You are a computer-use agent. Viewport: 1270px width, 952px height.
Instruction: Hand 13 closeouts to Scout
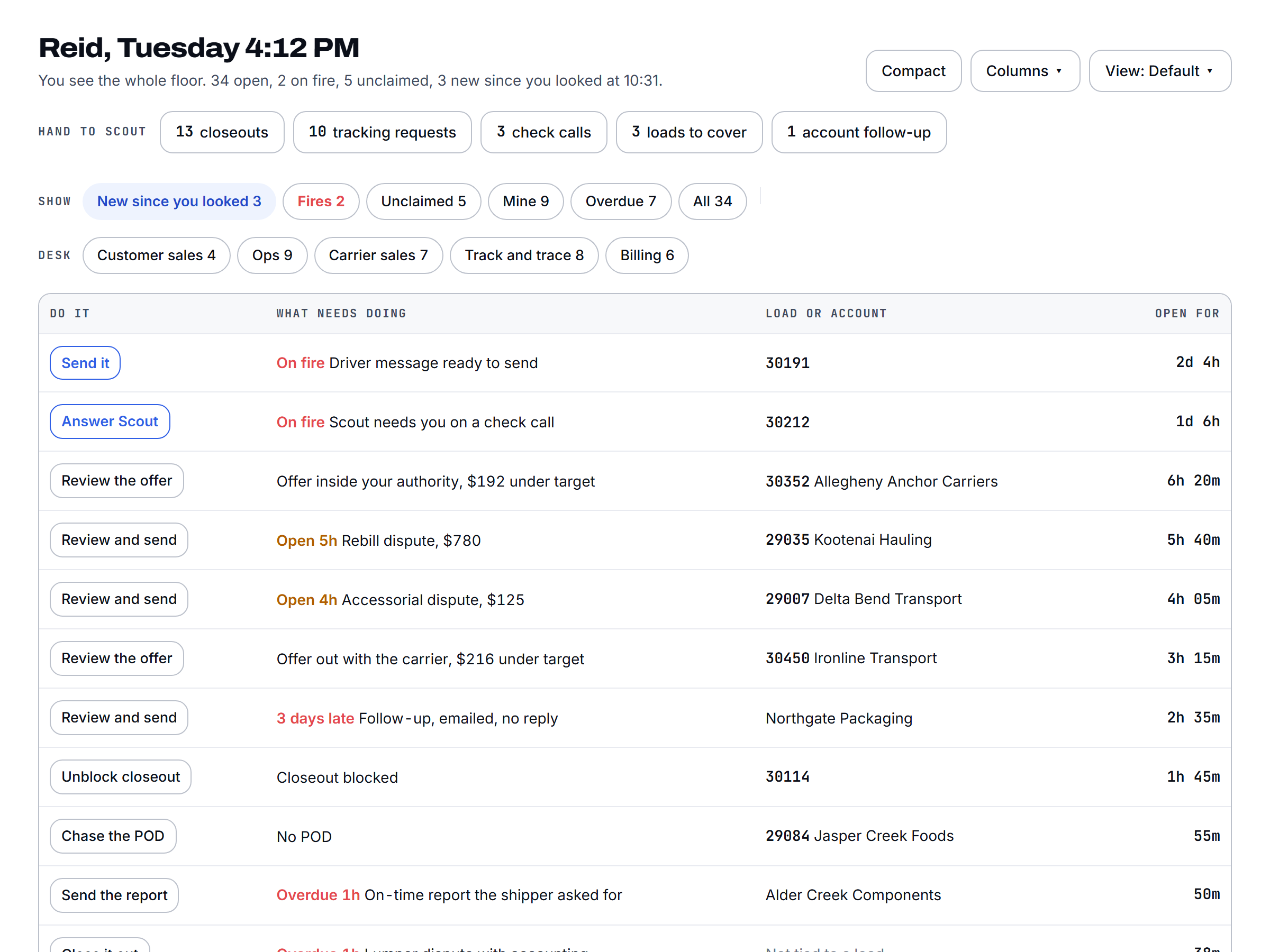[222, 132]
